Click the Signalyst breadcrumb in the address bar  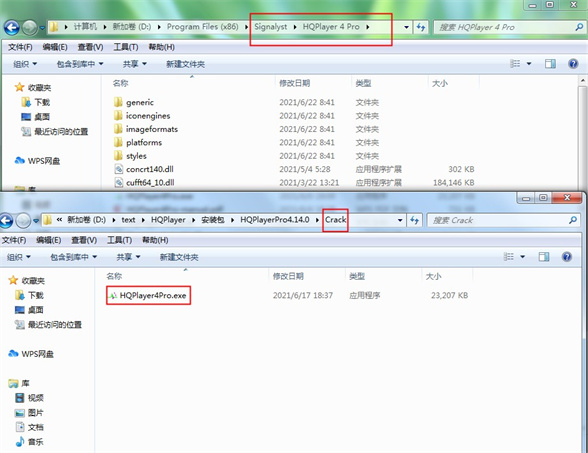pos(270,27)
